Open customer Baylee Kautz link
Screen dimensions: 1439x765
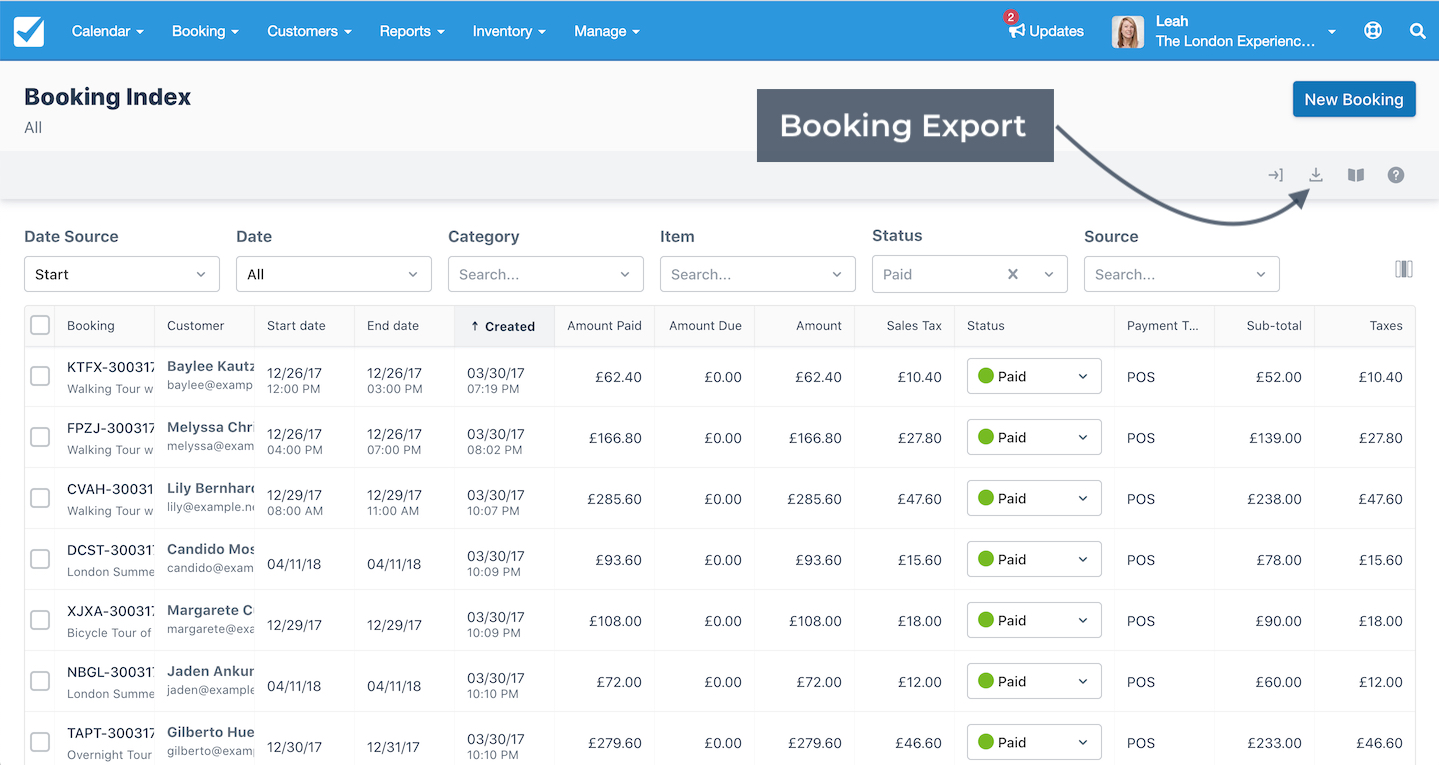(x=211, y=366)
